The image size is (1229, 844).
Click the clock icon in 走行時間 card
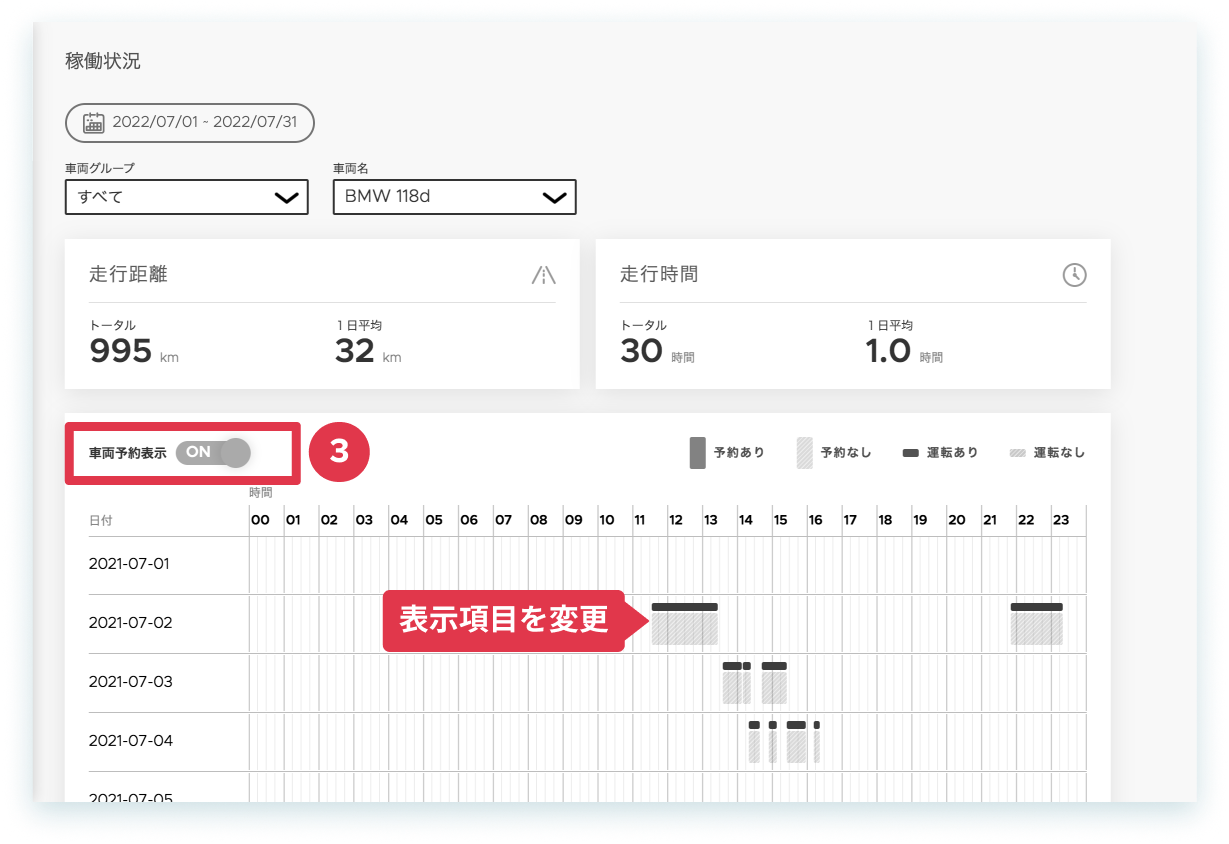(x=1074, y=275)
